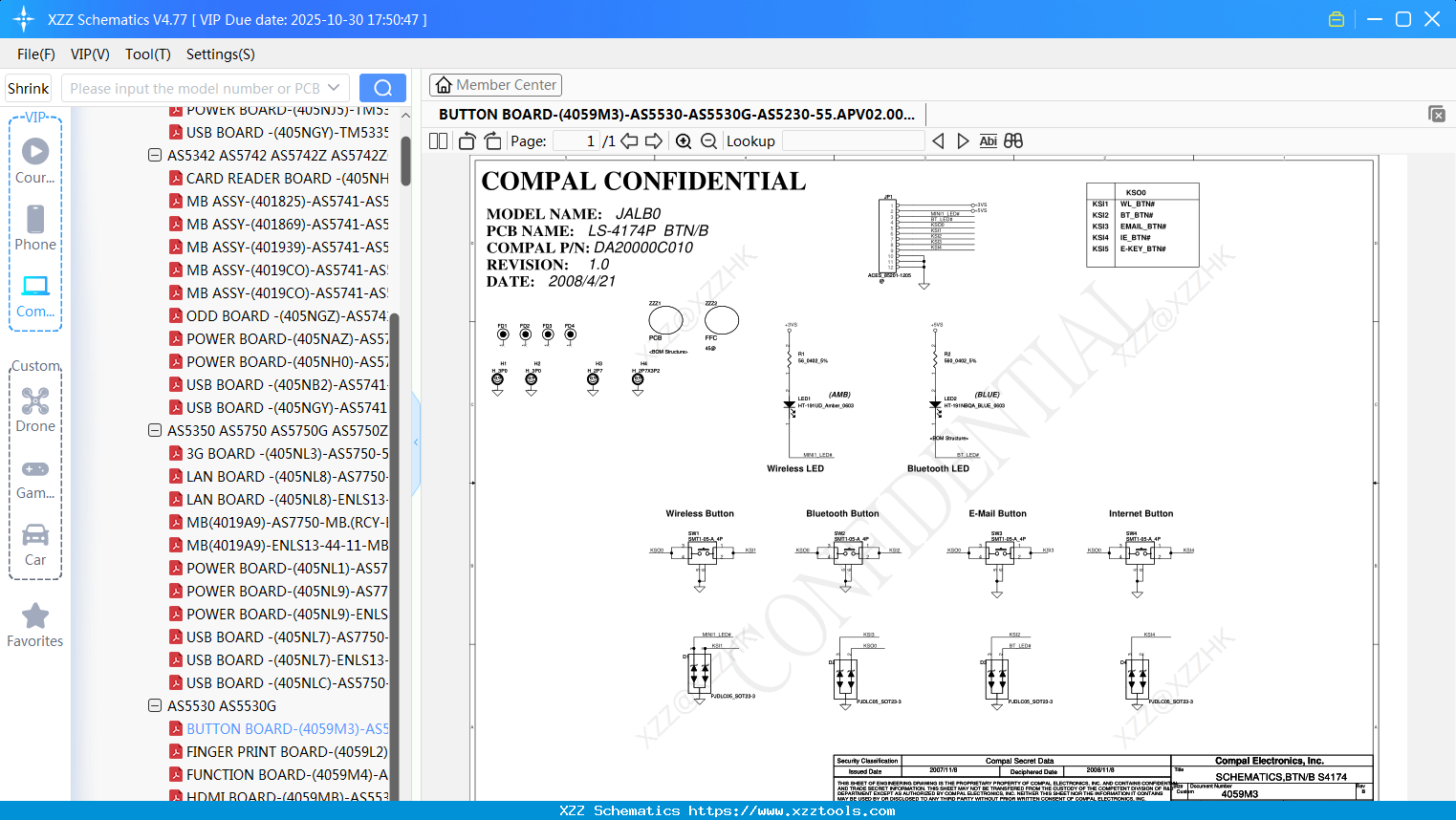The image size is (1456, 820).
Task: Find next lookup match
Action: pos(963,140)
